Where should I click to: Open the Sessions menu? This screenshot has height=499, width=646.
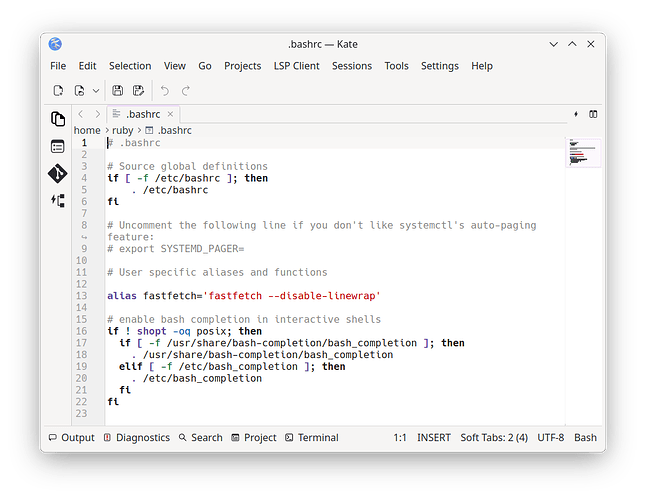point(351,66)
